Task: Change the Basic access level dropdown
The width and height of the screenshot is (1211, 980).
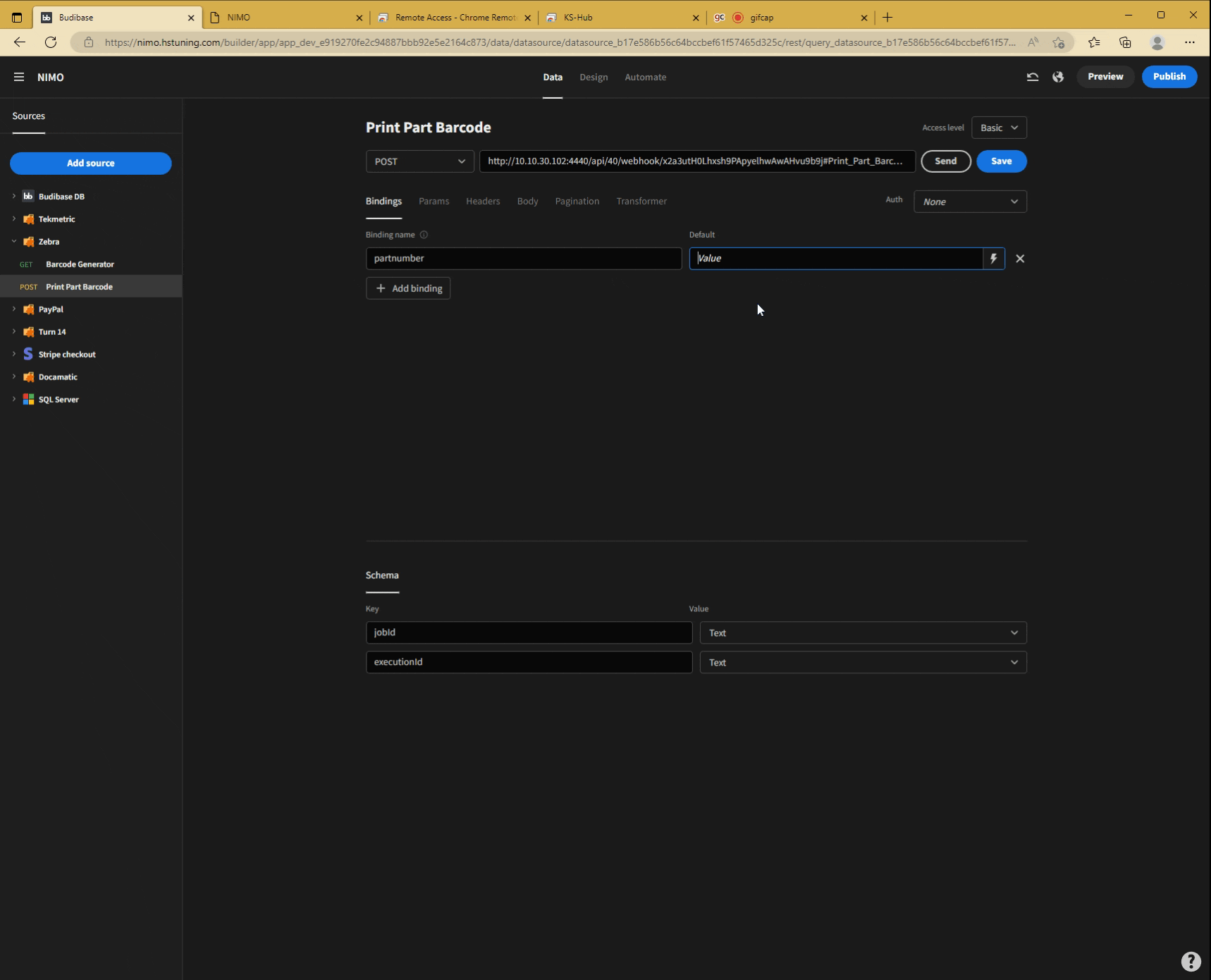Action: point(997,128)
